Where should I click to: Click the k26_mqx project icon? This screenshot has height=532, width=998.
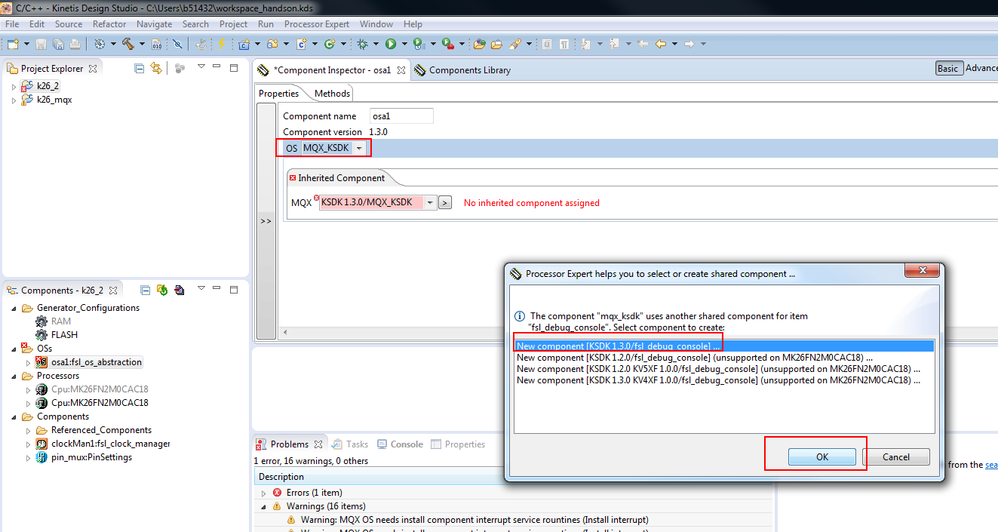[27, 99]
